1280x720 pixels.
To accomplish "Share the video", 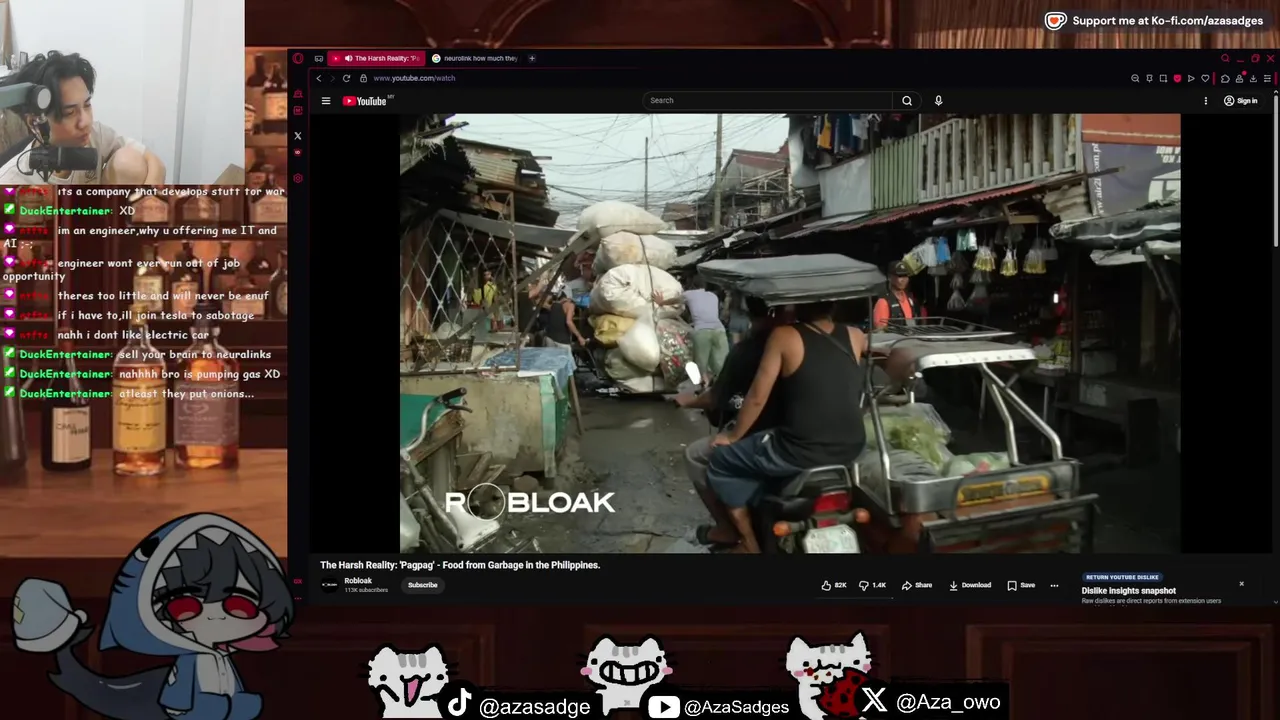I will tap(917, 585).
